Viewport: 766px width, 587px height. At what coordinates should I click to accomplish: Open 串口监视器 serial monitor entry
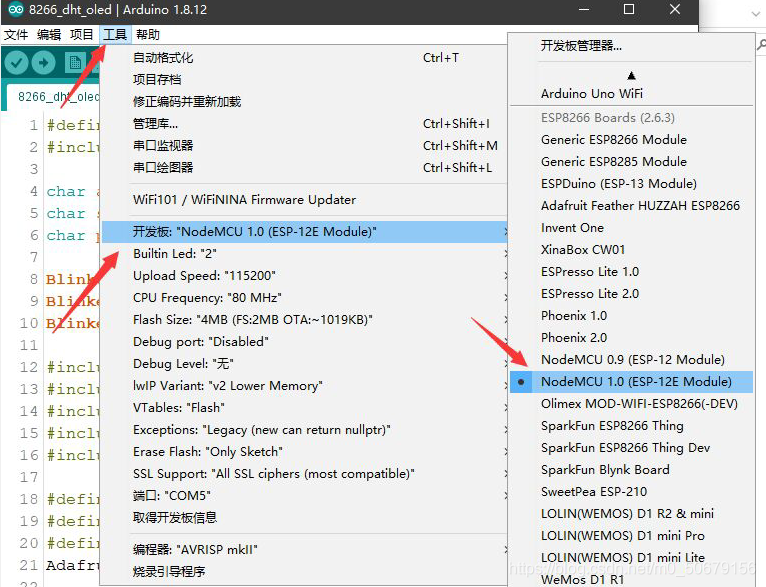click(305, 146)
